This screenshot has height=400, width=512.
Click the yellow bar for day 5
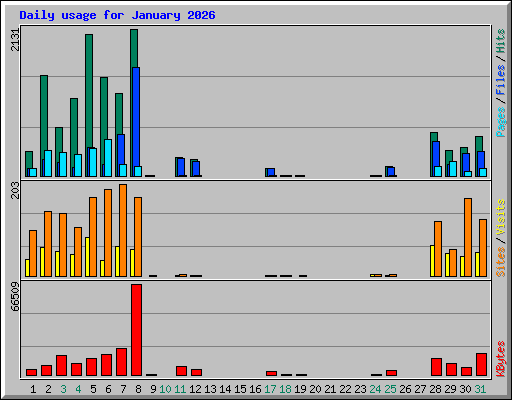click(87, 257)
